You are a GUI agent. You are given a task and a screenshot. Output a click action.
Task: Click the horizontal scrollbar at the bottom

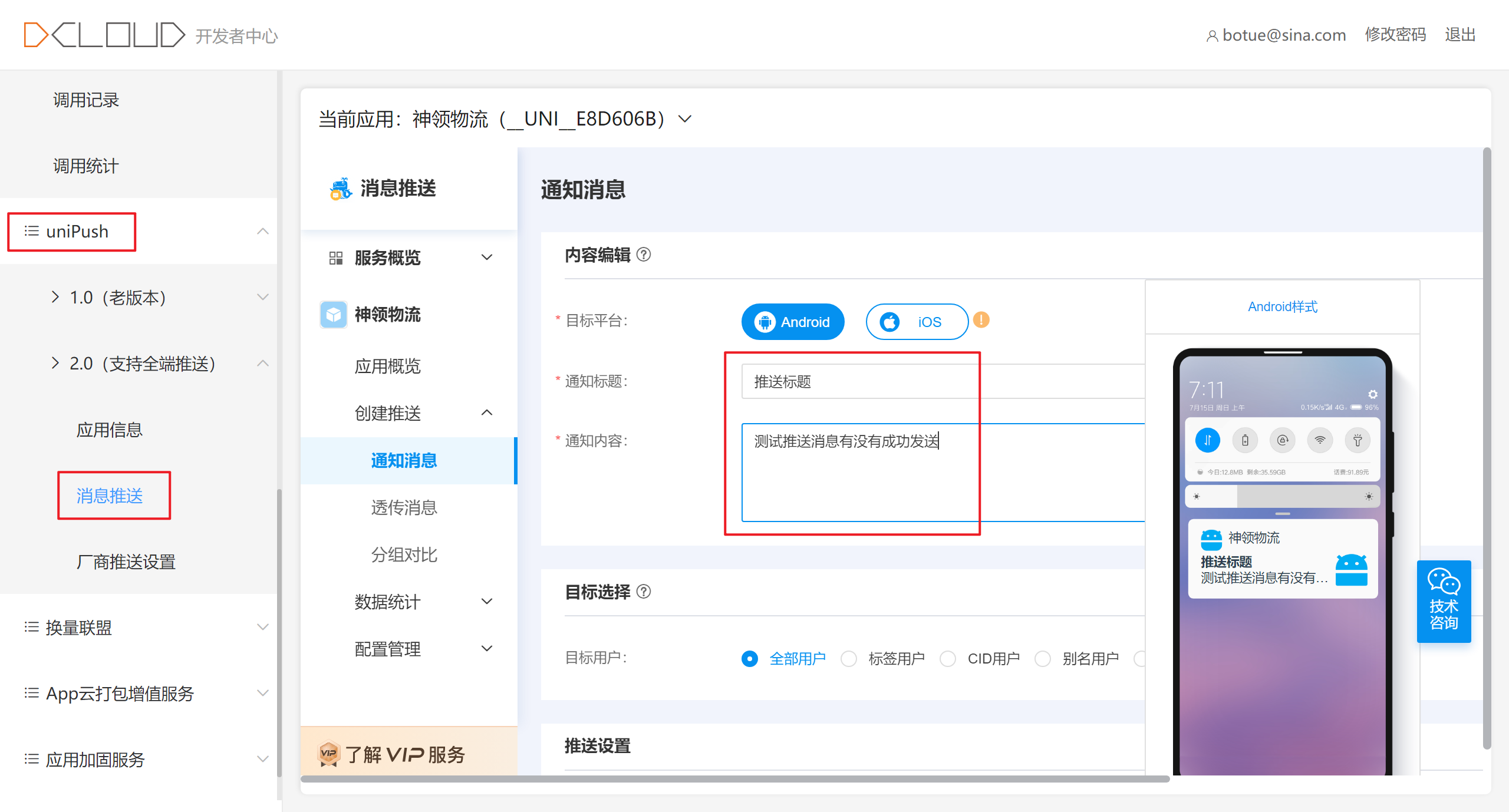[x=734, y=779]
